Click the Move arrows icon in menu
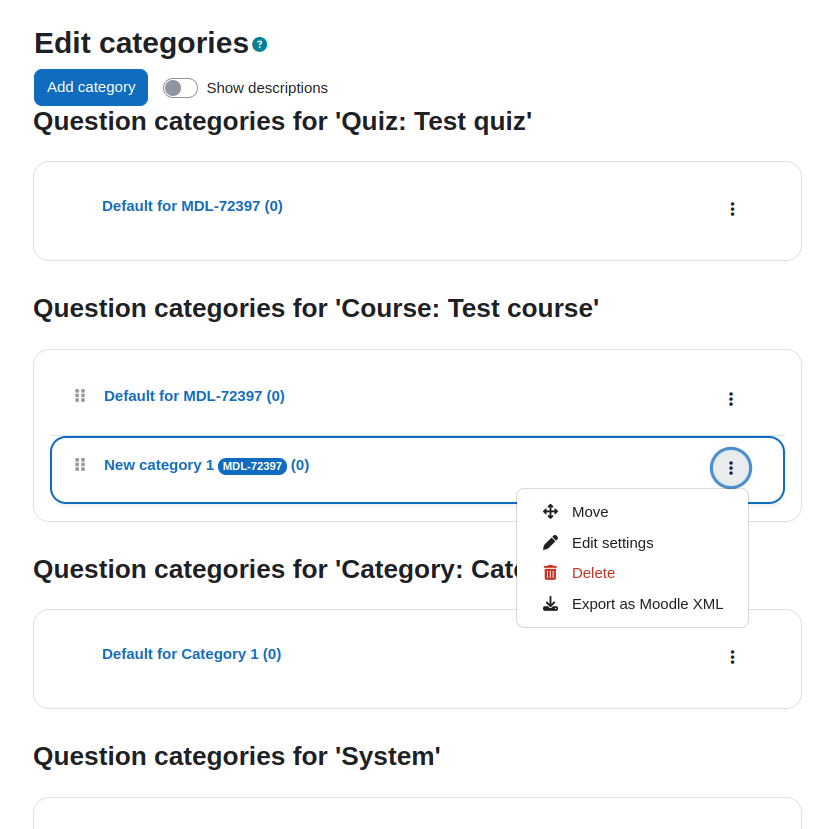The height and width of the screenshot is (829, 825). 550,511
